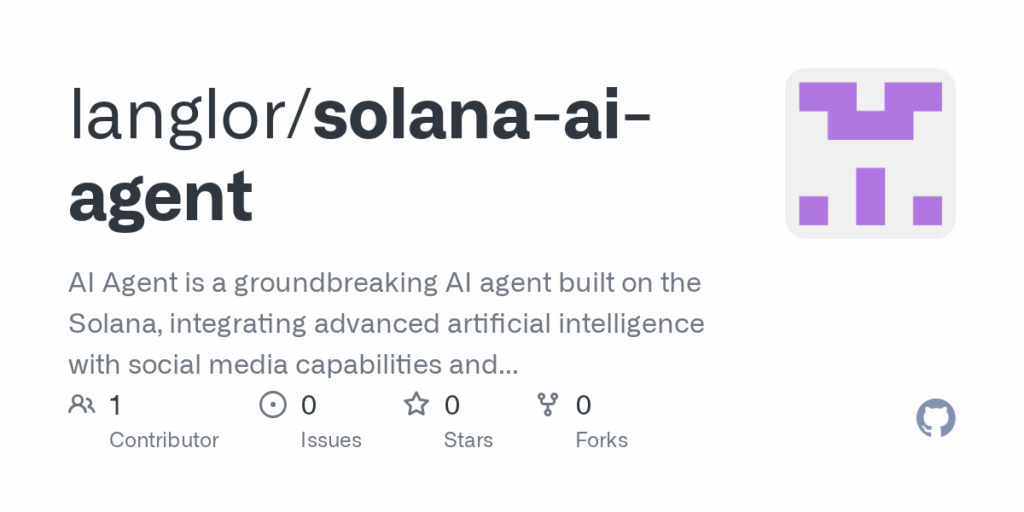Select the bold solana-ai- repository title text

[482, 116]
